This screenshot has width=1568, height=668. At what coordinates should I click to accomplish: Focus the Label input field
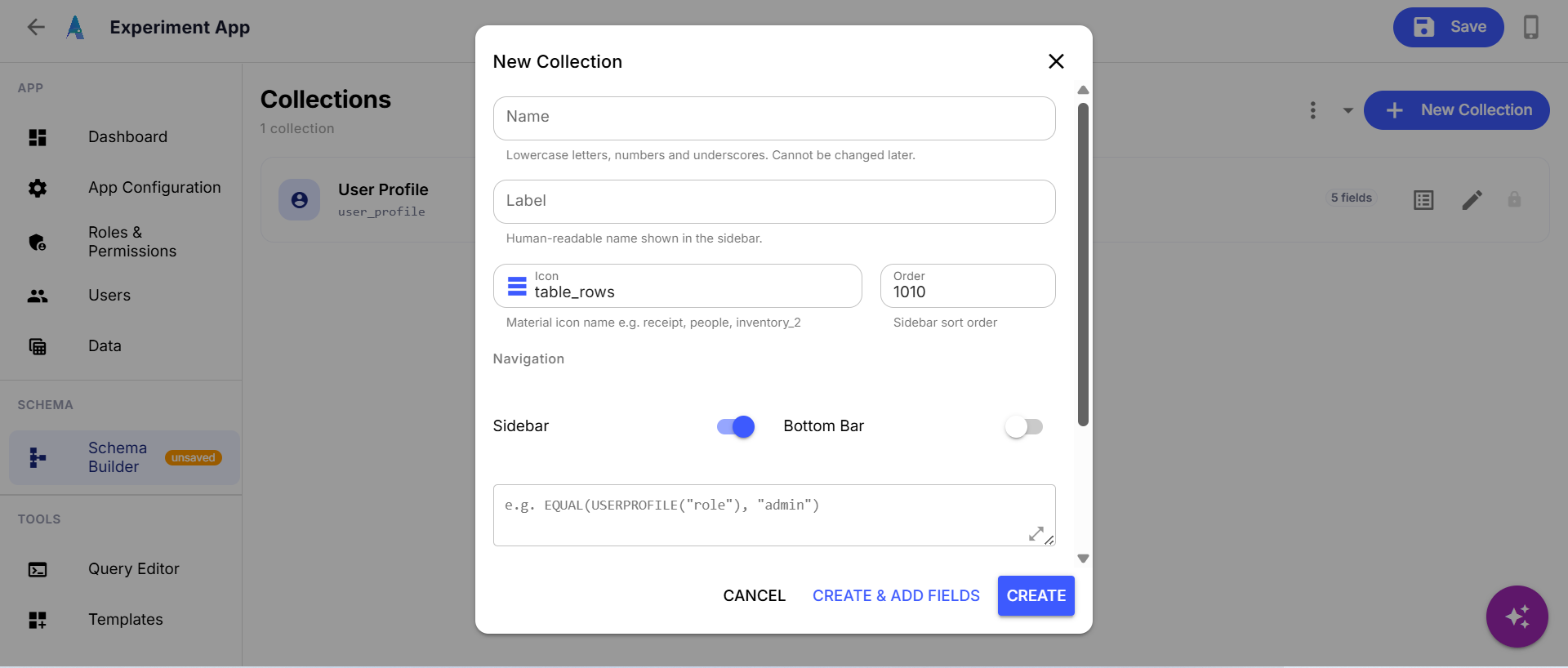pyautogui.click(x=774, y=202)
